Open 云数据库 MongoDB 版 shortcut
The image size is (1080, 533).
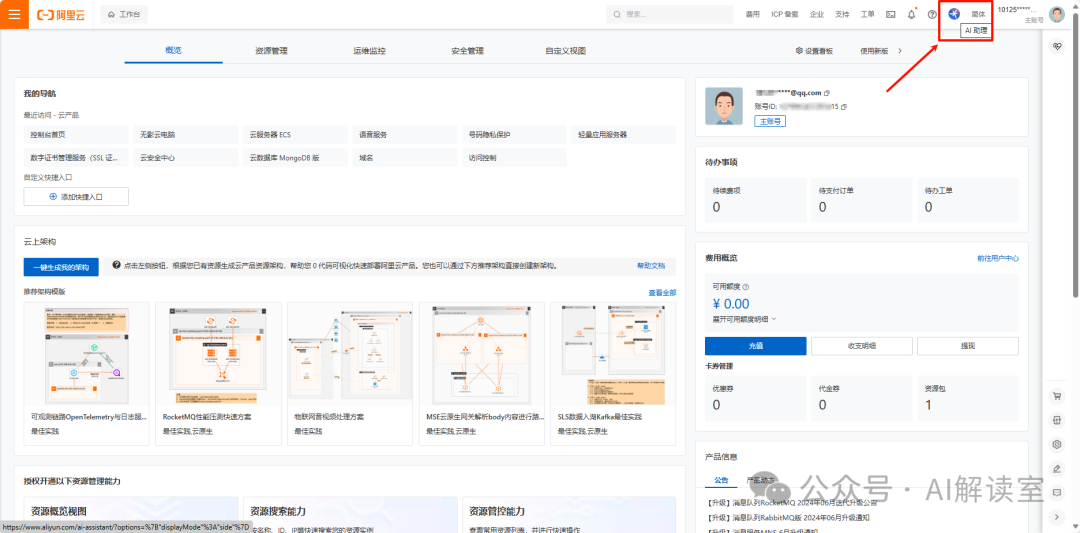[295, 158]
